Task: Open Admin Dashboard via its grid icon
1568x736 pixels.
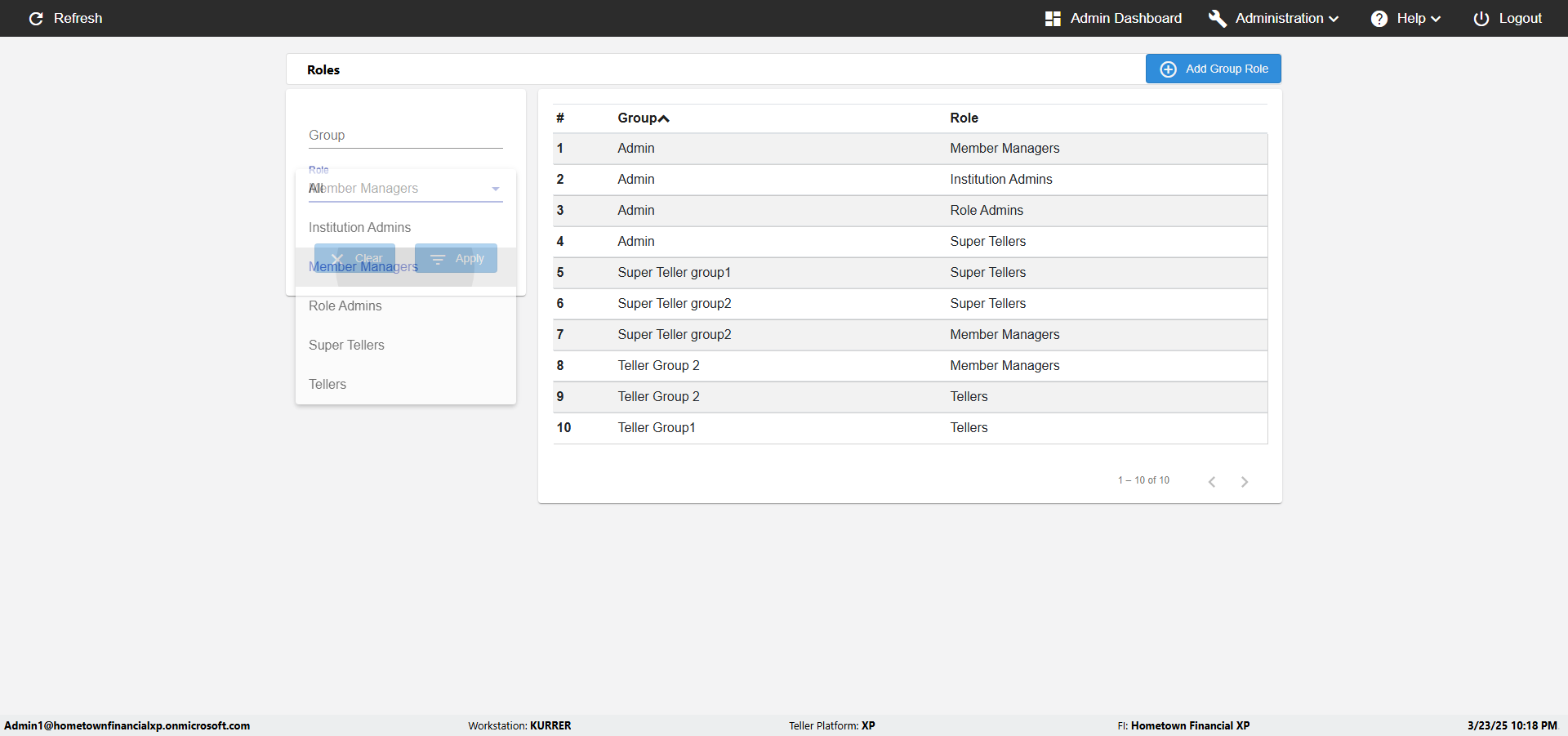Action: click(x=1053, y=18)
